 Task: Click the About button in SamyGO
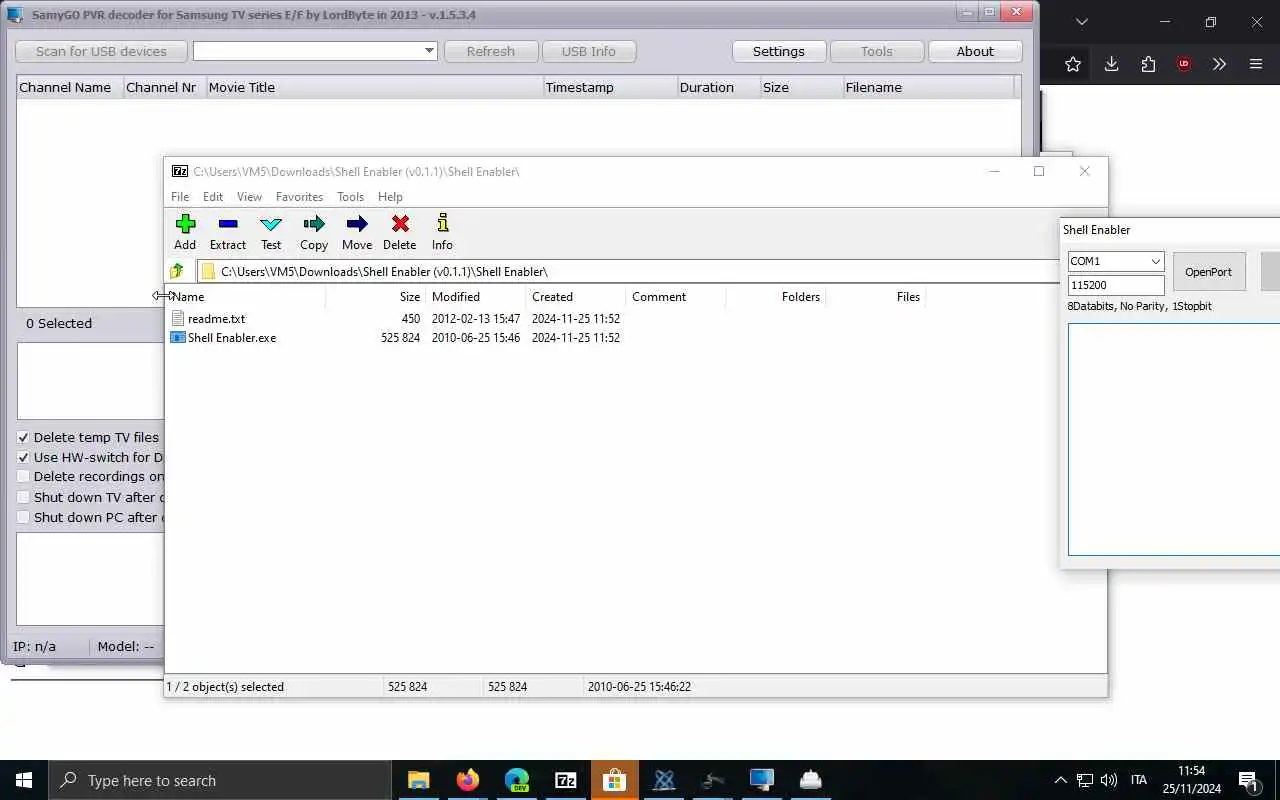975,51
